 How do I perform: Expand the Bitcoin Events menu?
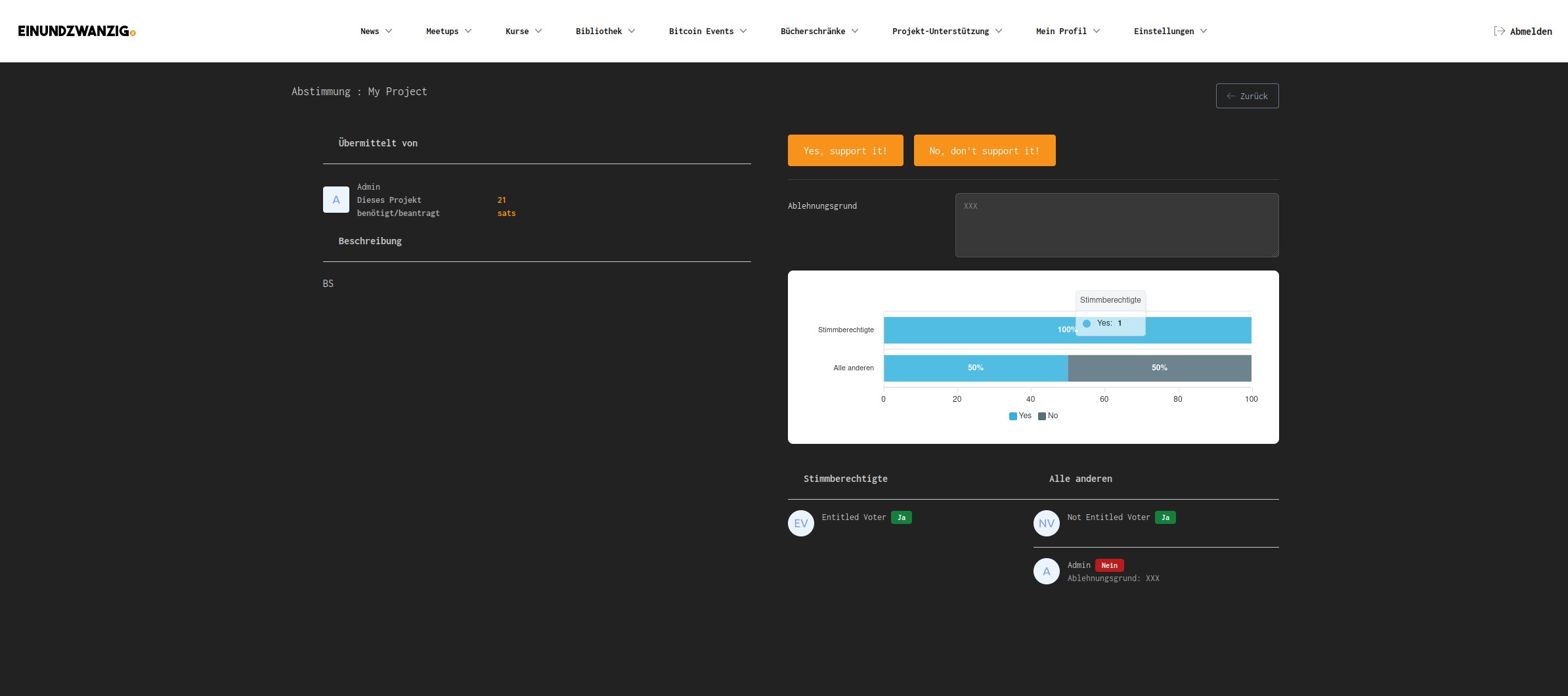click(707, 31)
